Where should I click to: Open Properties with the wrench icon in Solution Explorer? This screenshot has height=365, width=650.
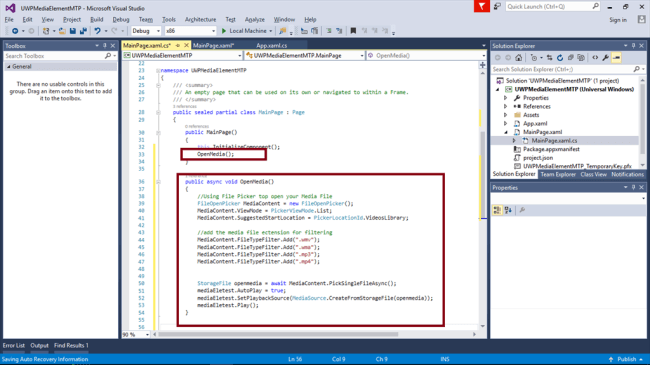tap(606, 58)
